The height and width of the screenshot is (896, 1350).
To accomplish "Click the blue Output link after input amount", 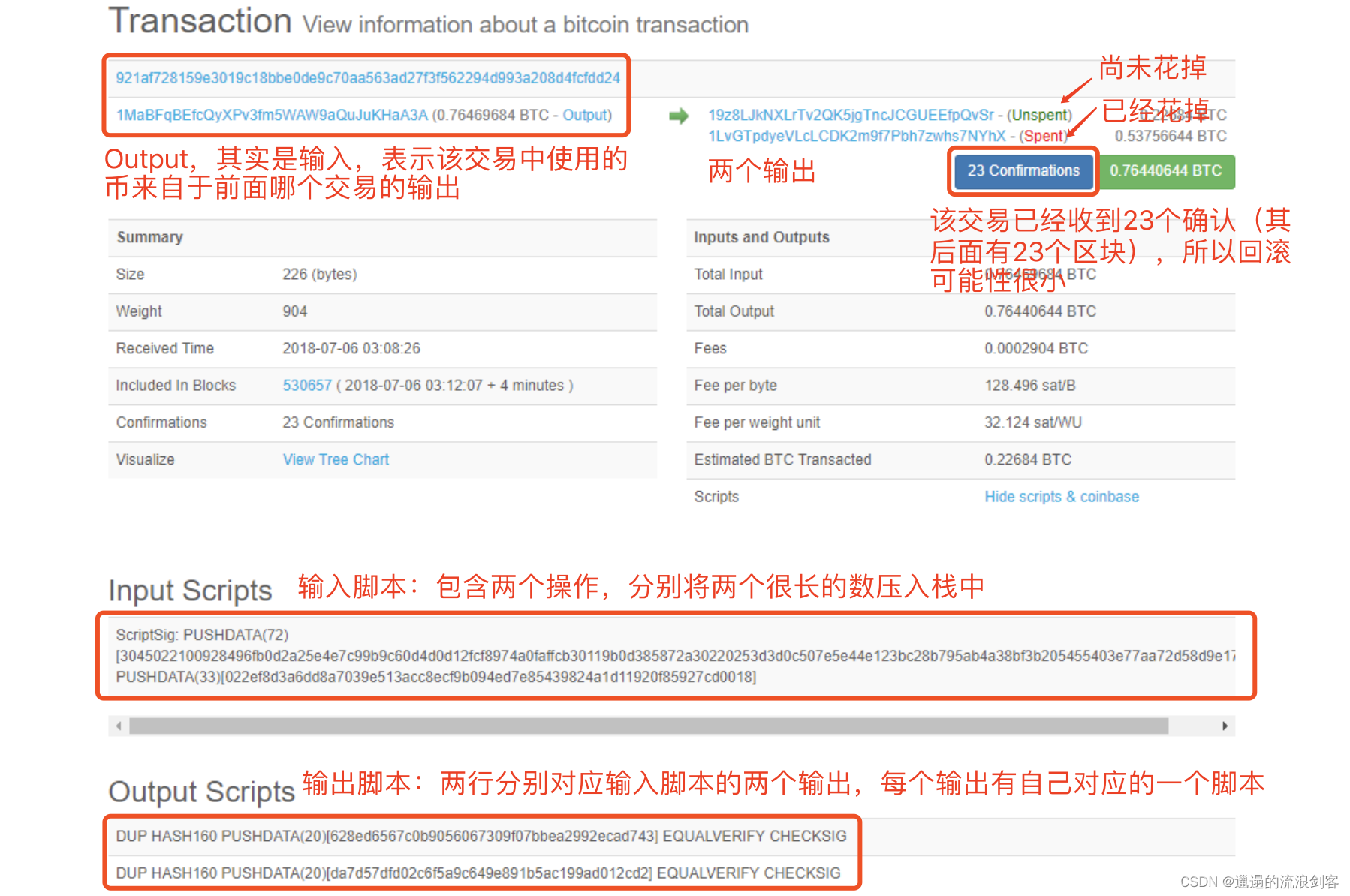I will point(586,115).
